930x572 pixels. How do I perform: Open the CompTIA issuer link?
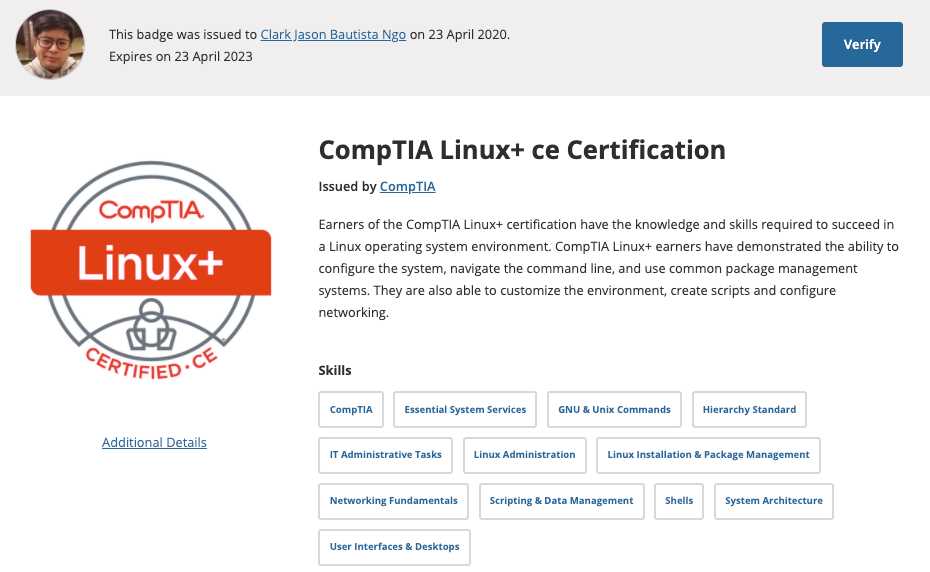pyautogui.click(x=407, y=186)
